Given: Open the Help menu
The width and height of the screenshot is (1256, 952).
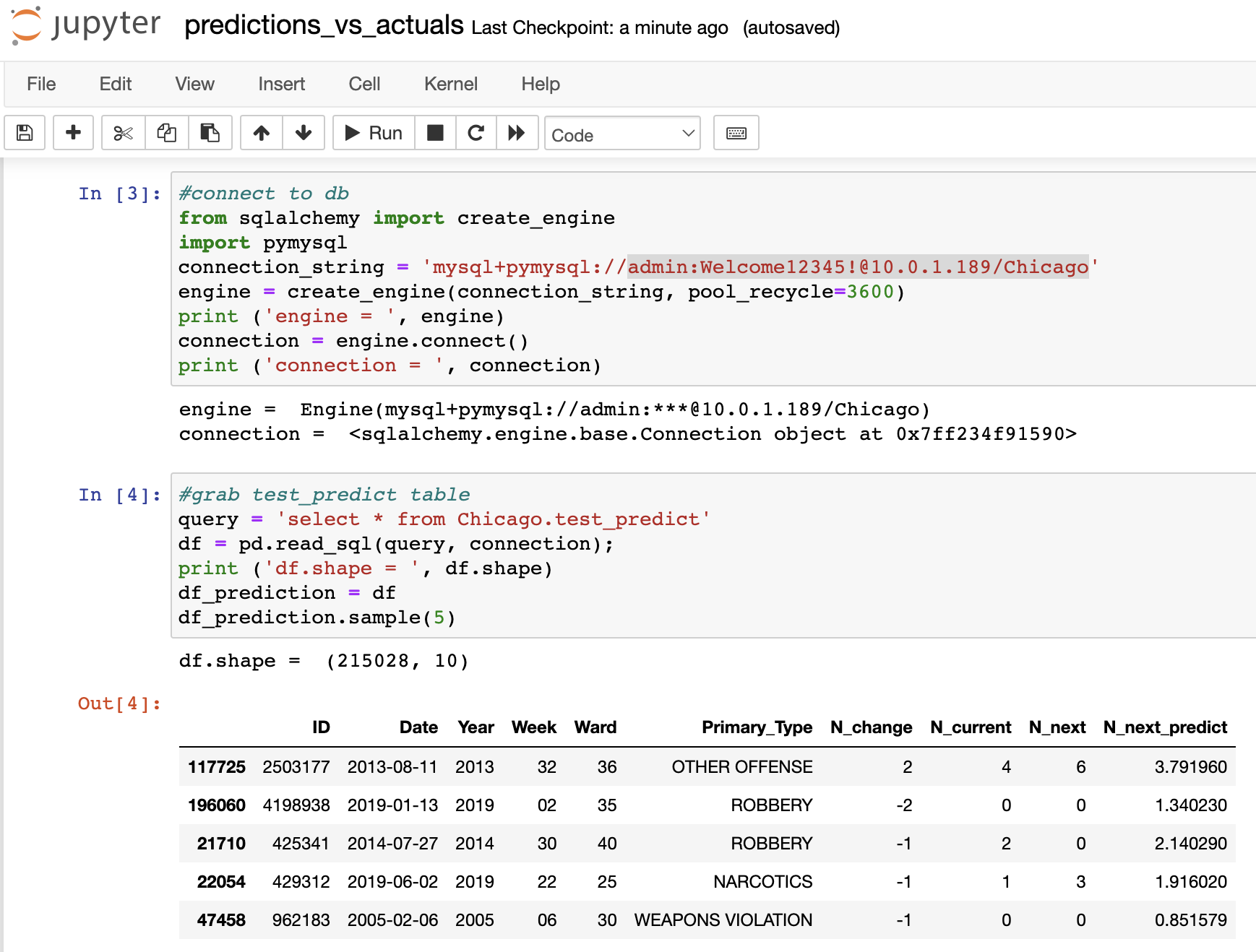Looking at the screenshot, I should 540,84.
